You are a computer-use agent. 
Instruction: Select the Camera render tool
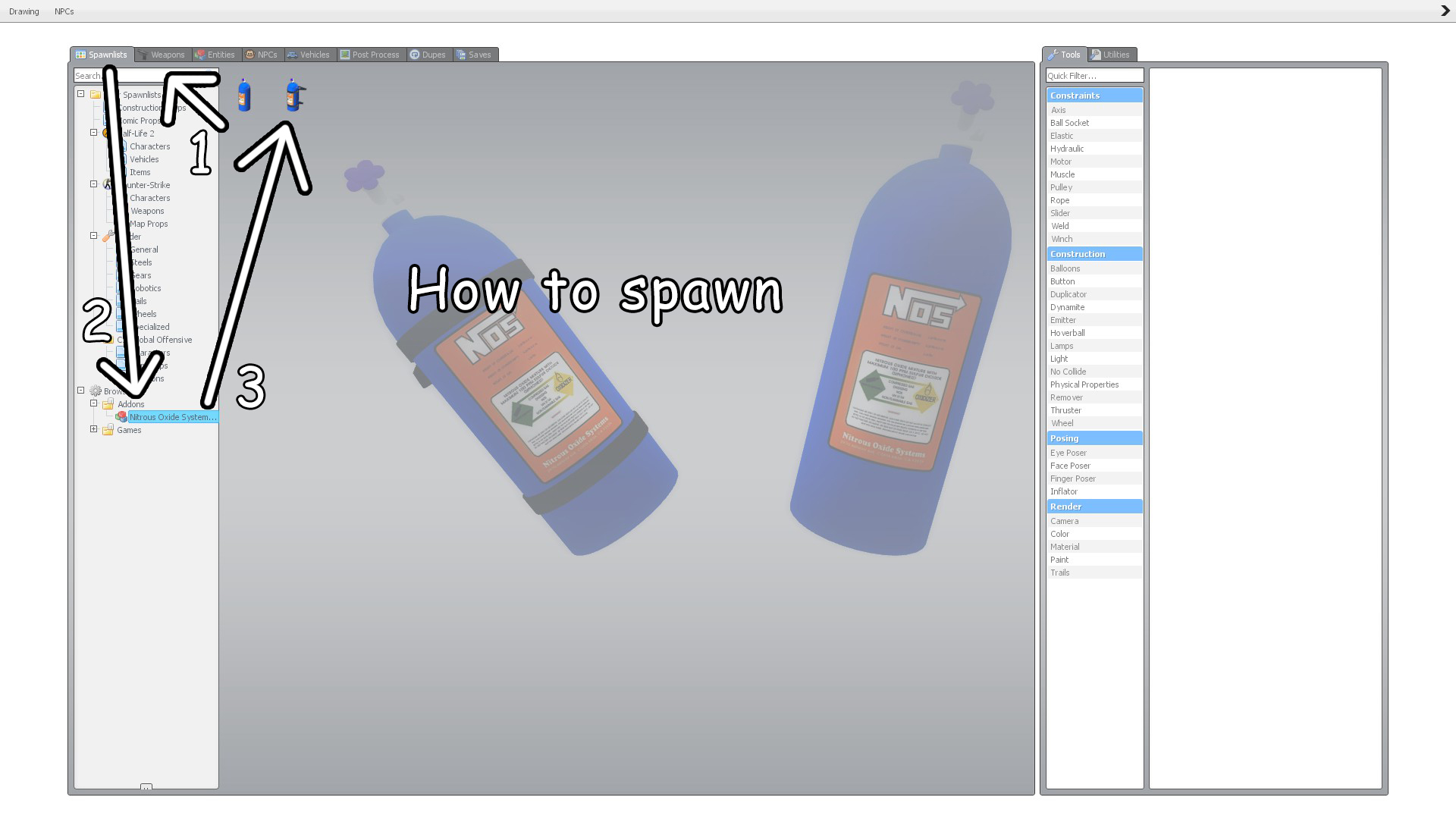[1094, 521]
